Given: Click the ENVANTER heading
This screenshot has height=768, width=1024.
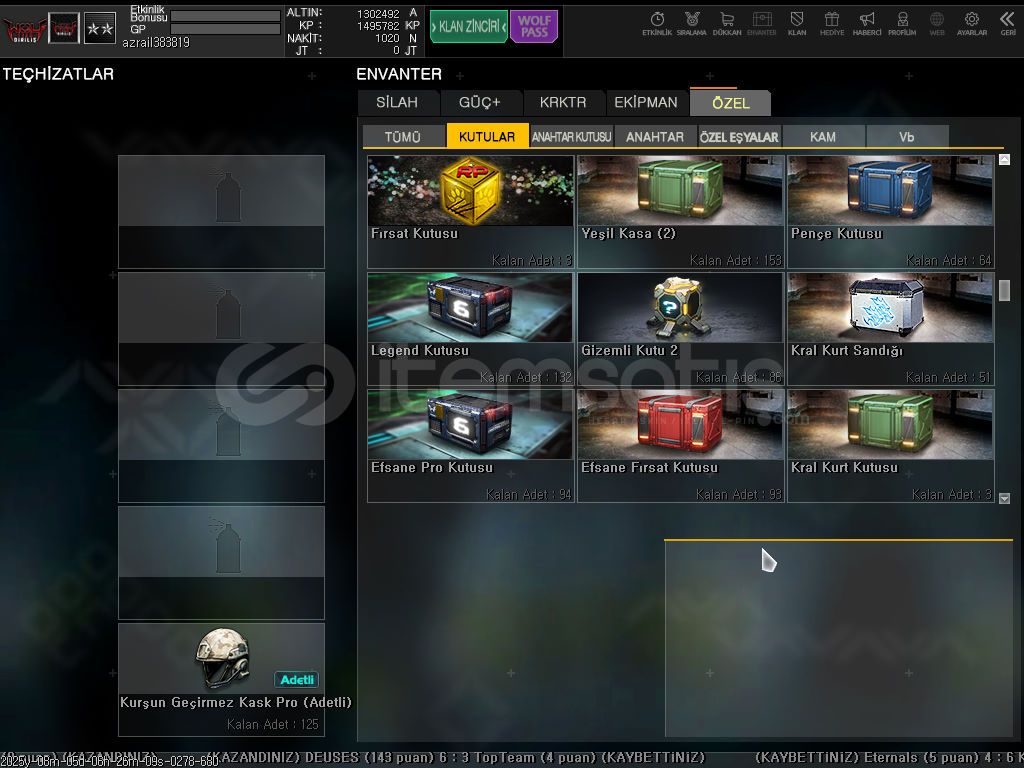Looking at the screenshot, I should 399,74.
